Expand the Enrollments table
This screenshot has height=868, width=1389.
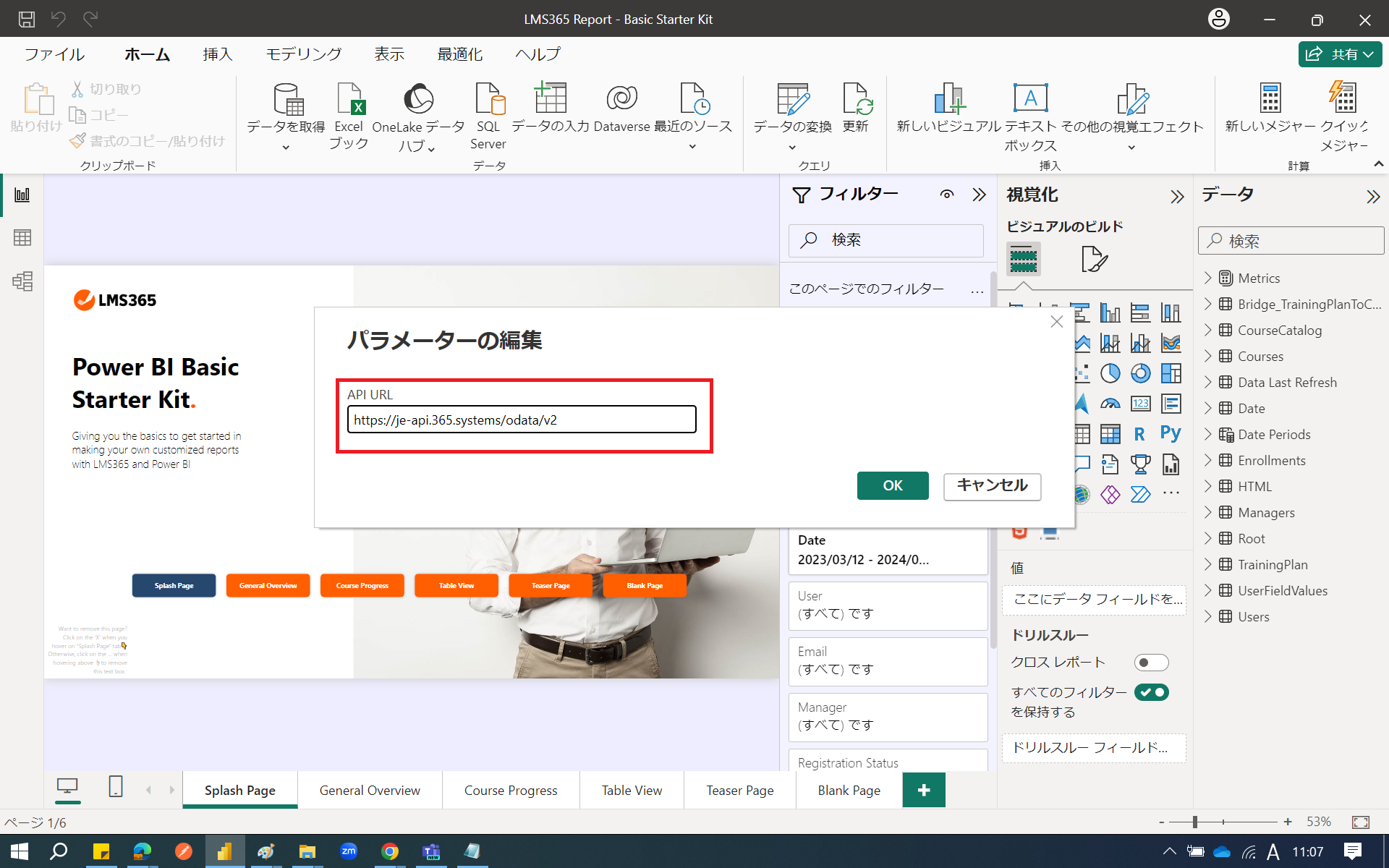click(x=1207, y=460)
